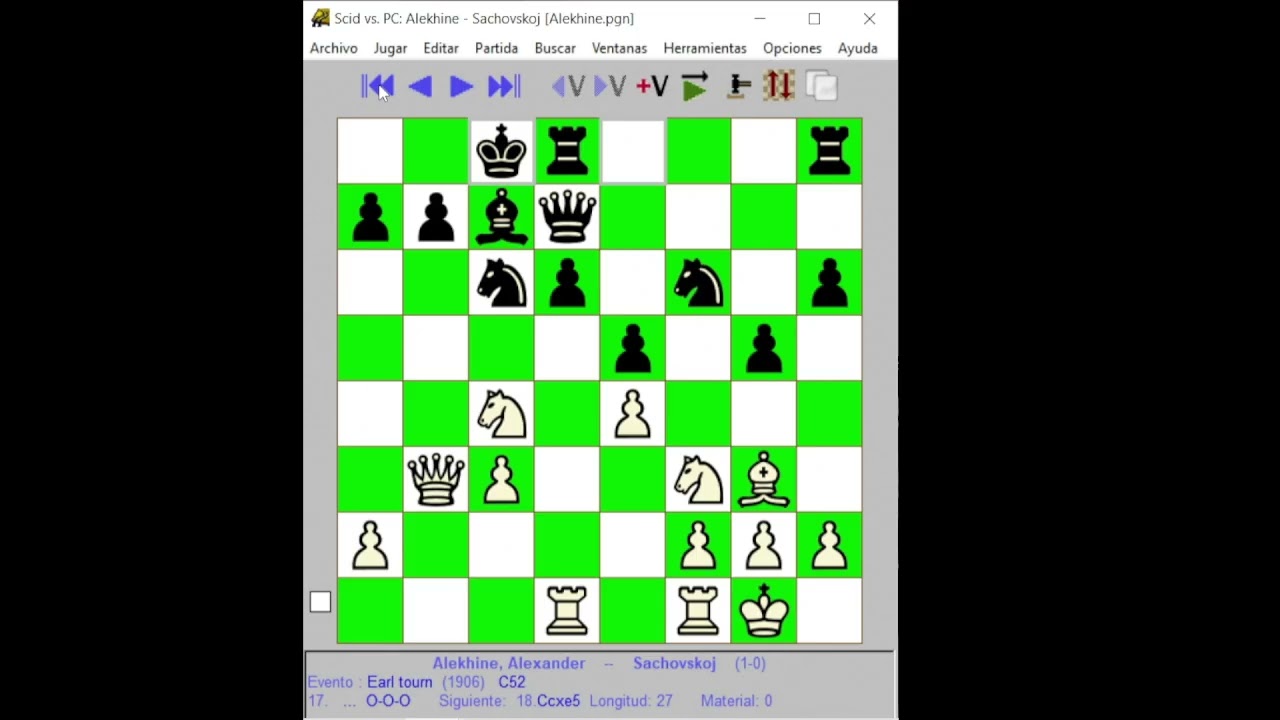The height and width of the screenshot is (720, 1280).
Task: Maximize the Scid vs. PC window
Action: (814, 18)
